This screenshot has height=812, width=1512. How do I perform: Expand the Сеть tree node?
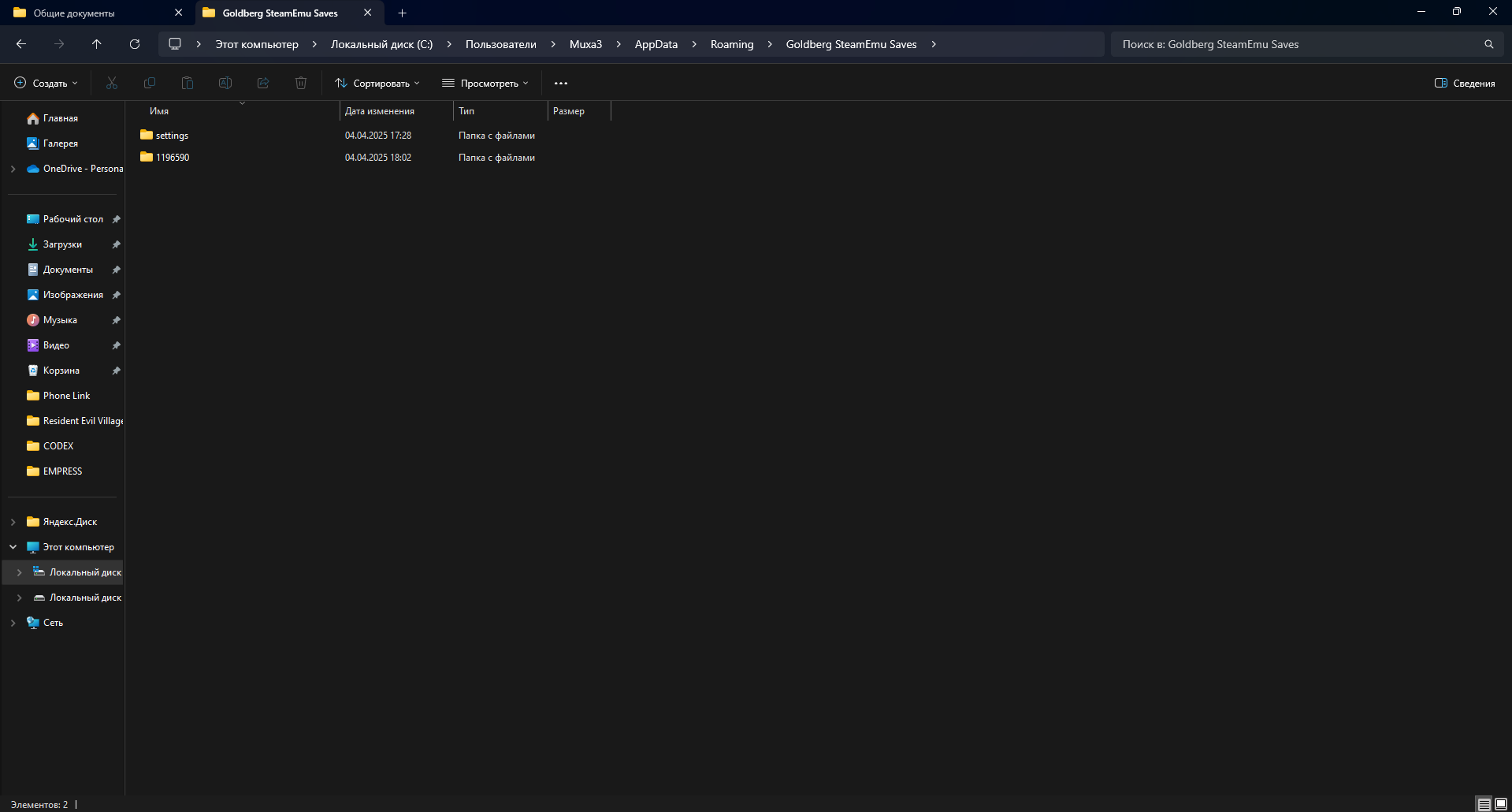[13, 623]
